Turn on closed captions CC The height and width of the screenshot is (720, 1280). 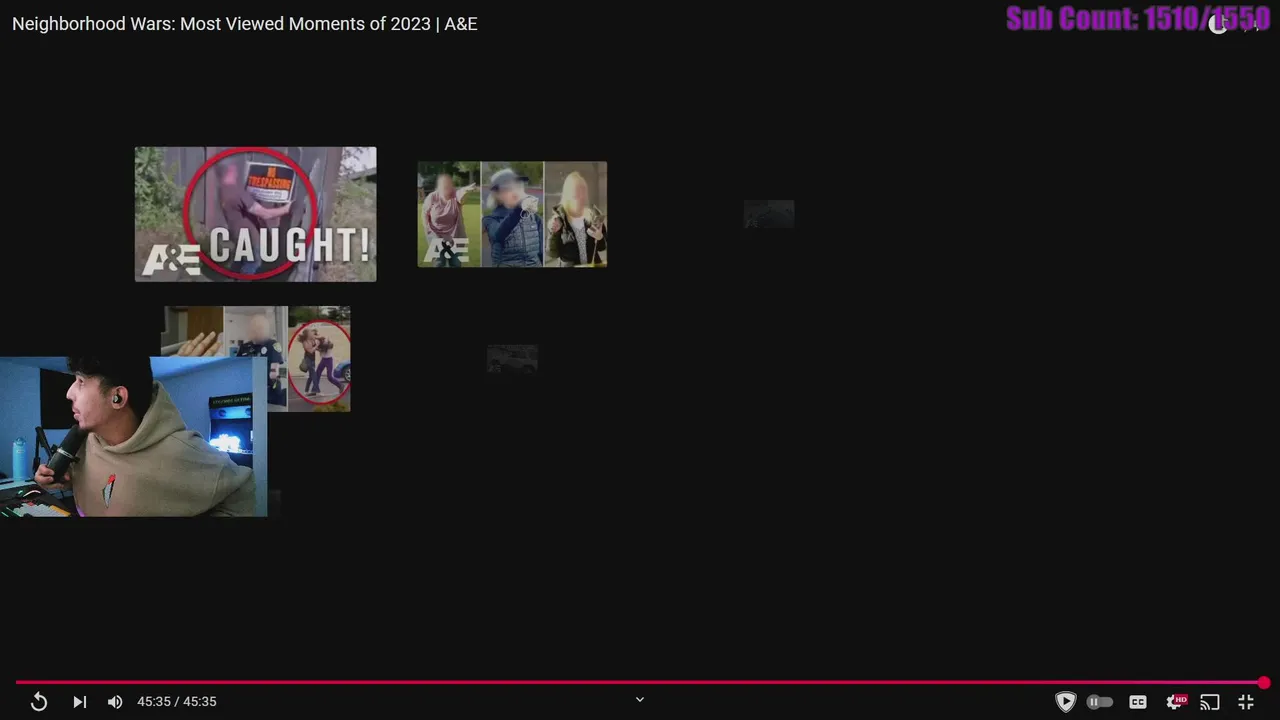click(1138, 702)
